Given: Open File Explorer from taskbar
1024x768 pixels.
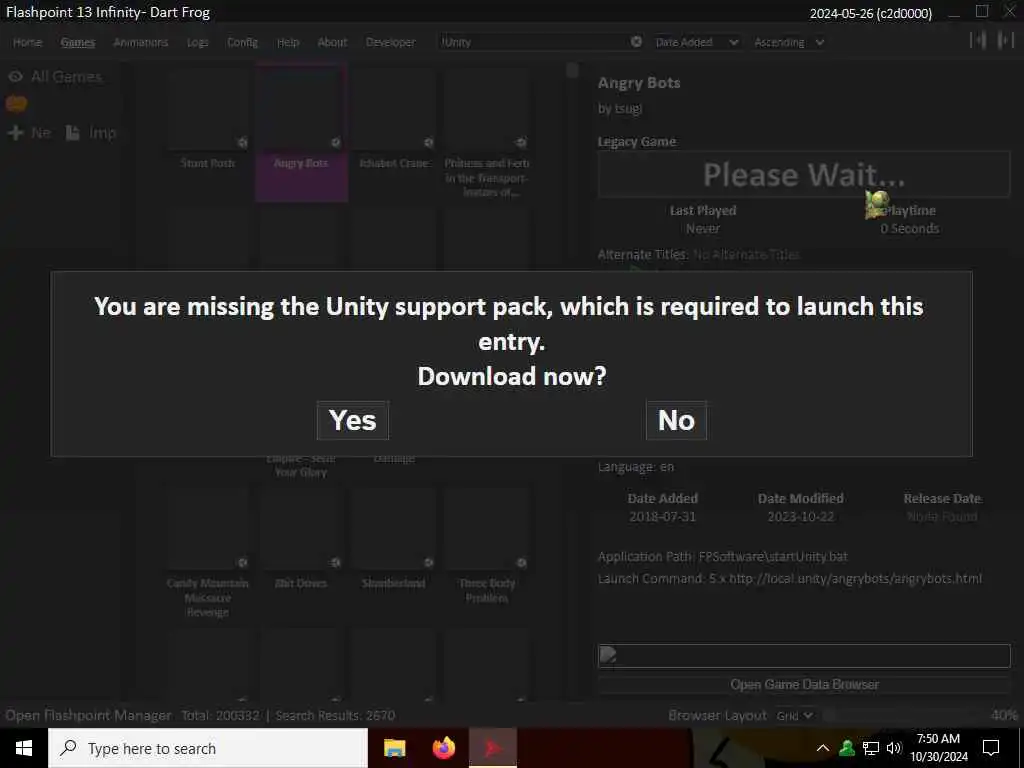Looking at the screenshot, I should click(x=394, y=748).
